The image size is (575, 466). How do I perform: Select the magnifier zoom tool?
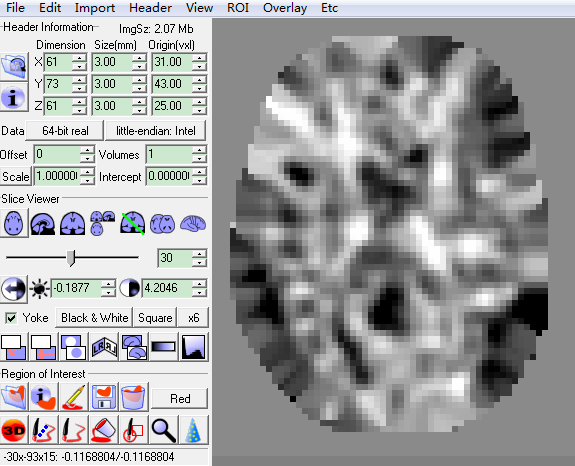[x=164, y=430]
